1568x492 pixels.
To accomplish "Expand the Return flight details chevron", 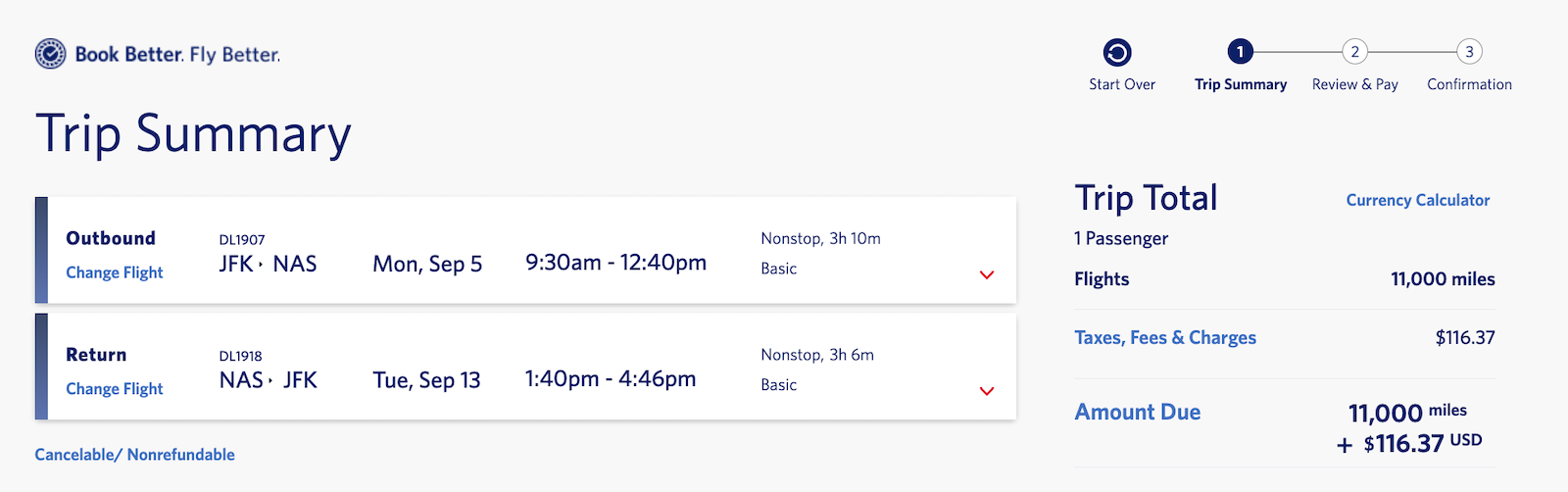I will 987,391.
